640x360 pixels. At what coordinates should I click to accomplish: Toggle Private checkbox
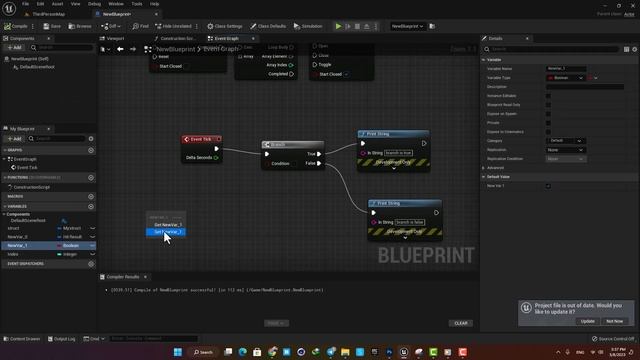coord(548,123)
